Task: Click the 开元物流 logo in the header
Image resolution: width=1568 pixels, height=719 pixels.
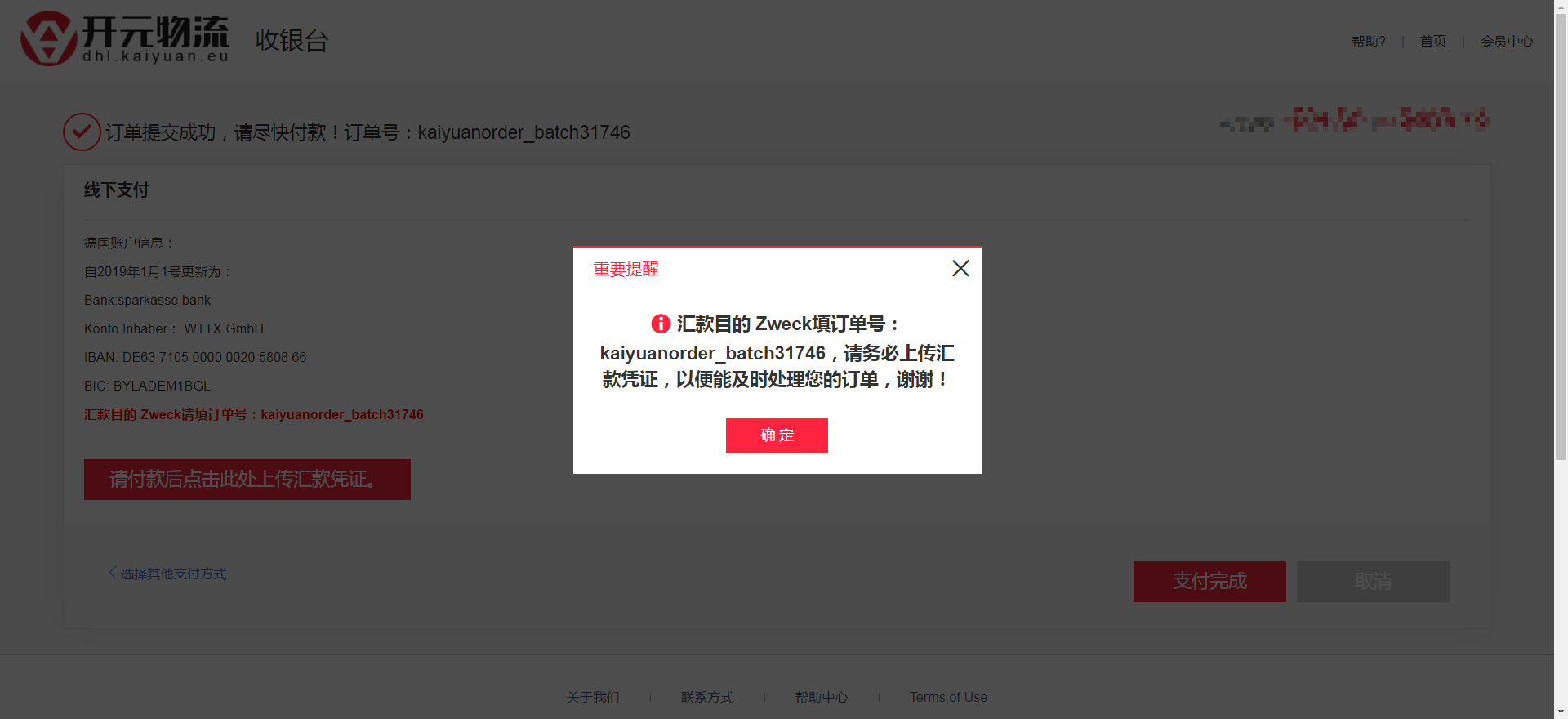Action: (125, 38)
